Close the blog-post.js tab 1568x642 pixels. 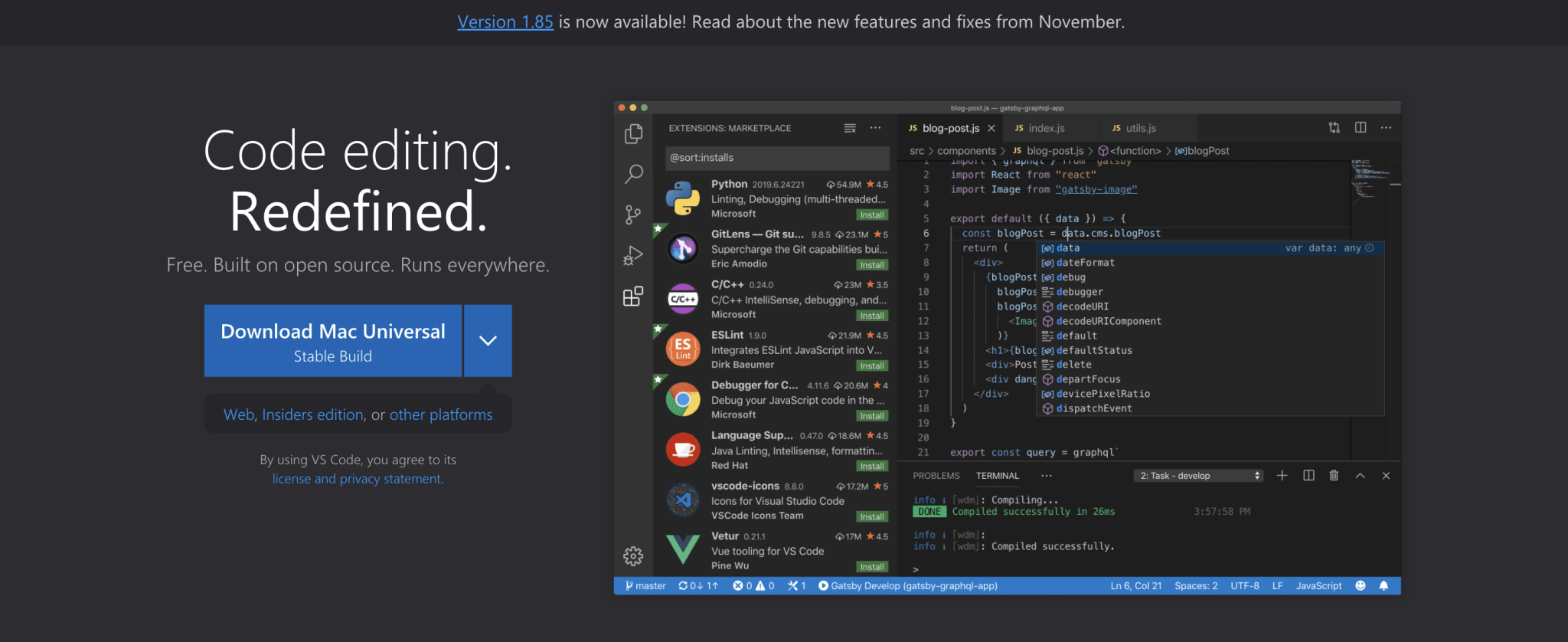(991, 128)
